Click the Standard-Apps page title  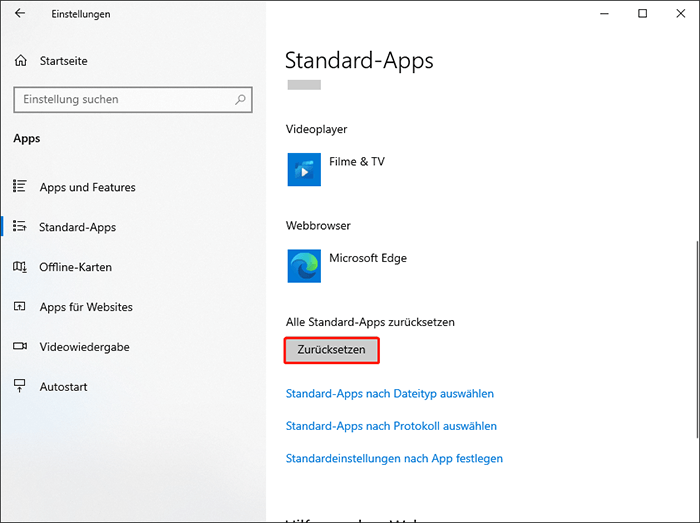359,60
